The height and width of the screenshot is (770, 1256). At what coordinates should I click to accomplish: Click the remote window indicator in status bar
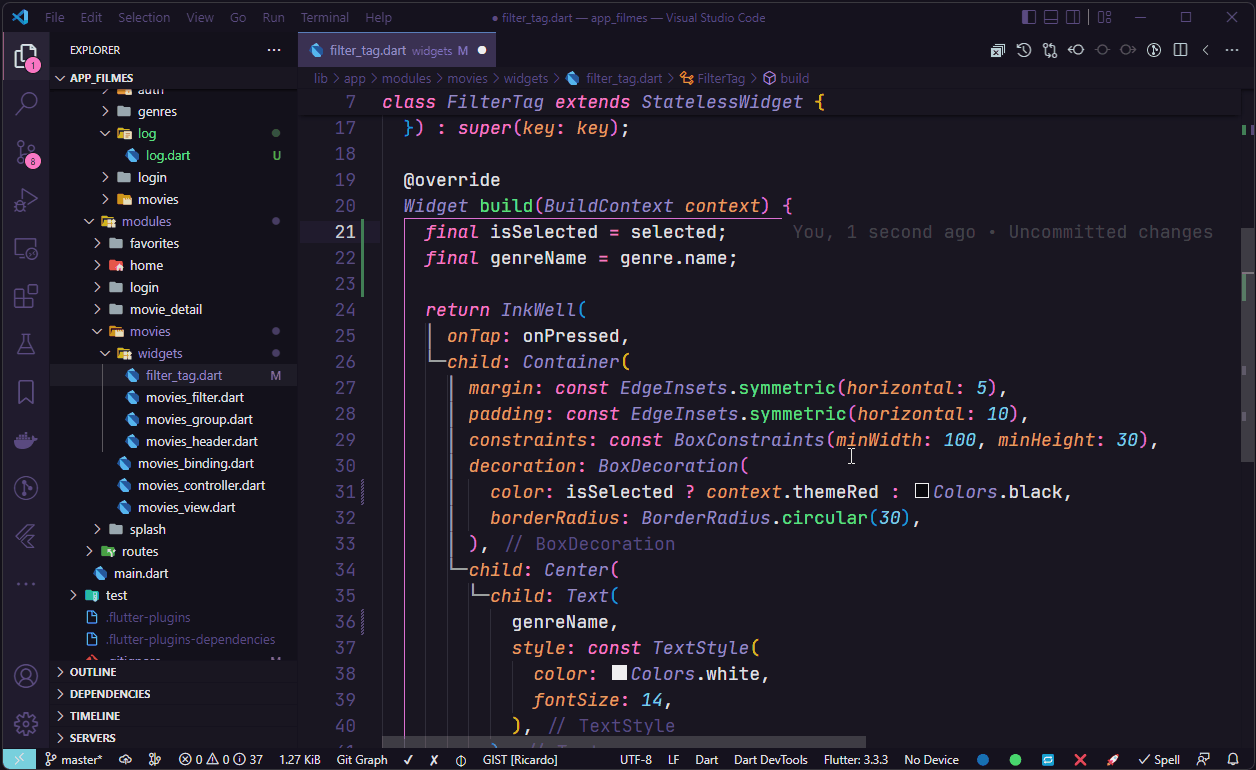pyautogui.click(x=18, y=760)
